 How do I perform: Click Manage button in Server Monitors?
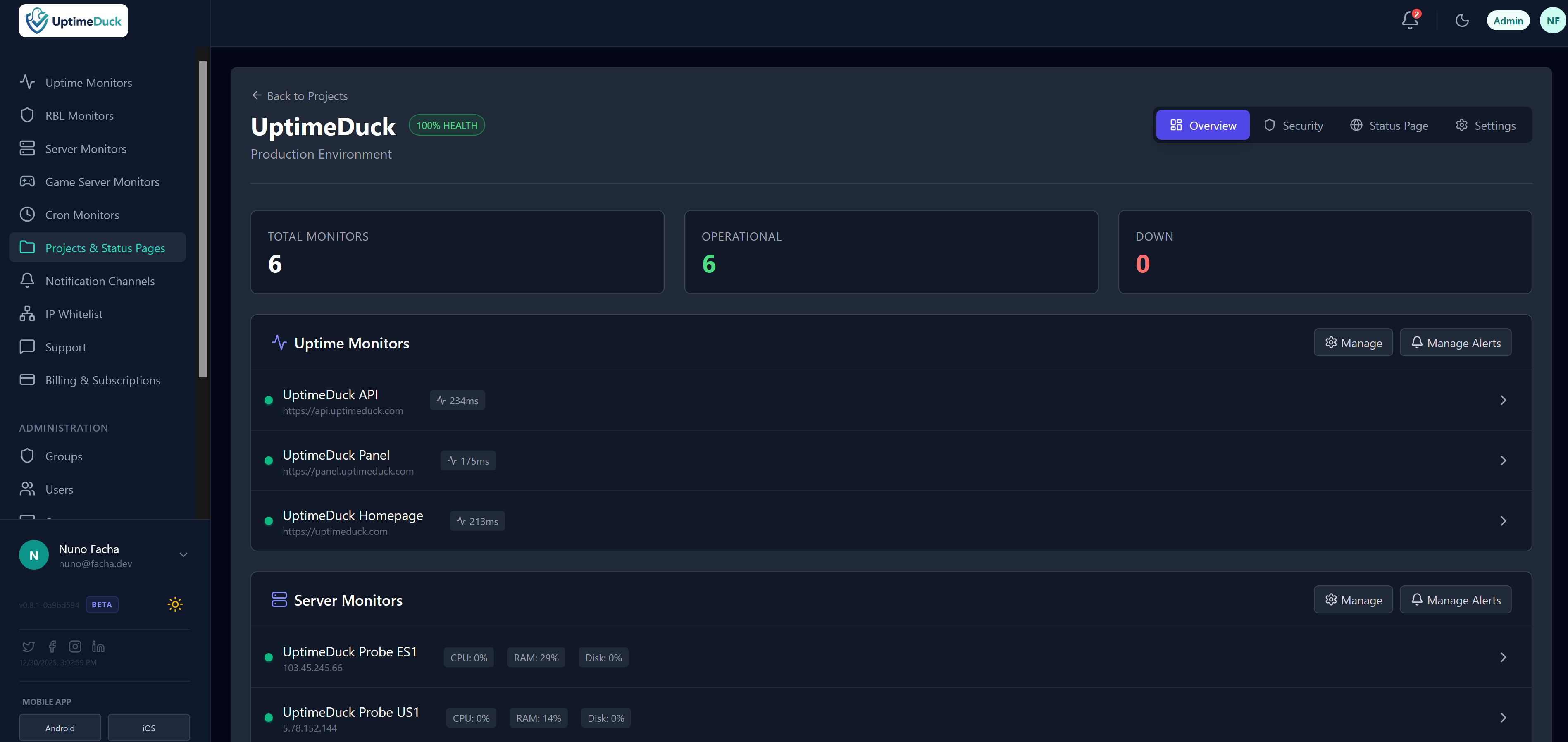[x=1353, y=600]
